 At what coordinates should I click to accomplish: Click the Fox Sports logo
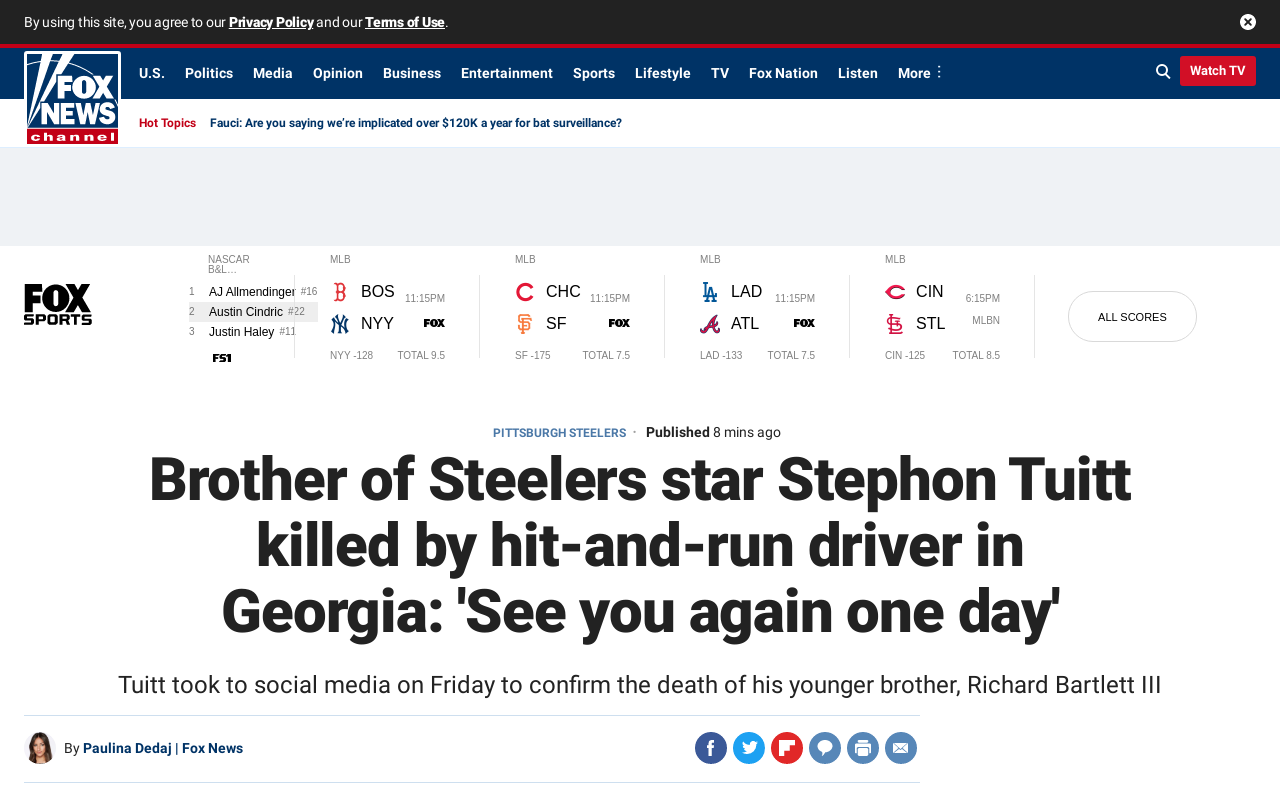point(58,305)
